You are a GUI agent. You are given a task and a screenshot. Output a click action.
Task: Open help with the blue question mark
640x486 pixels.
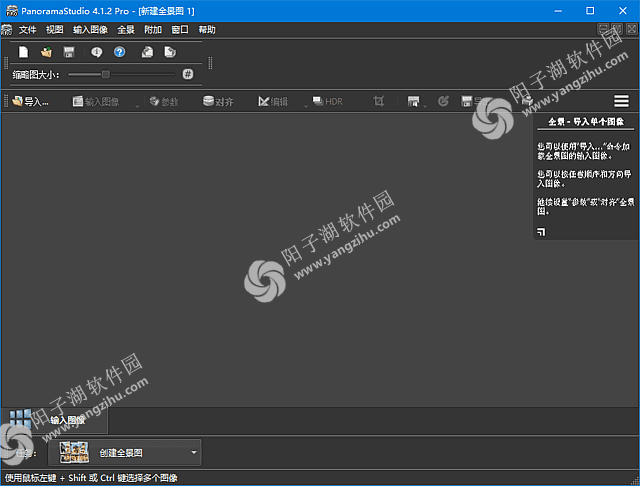[x=119, y=52]
